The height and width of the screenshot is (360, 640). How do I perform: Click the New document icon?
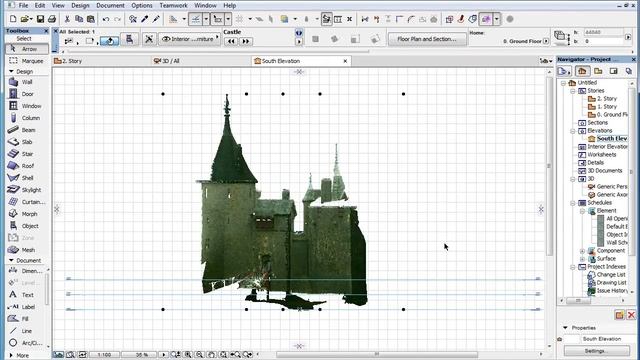point(13,19)
